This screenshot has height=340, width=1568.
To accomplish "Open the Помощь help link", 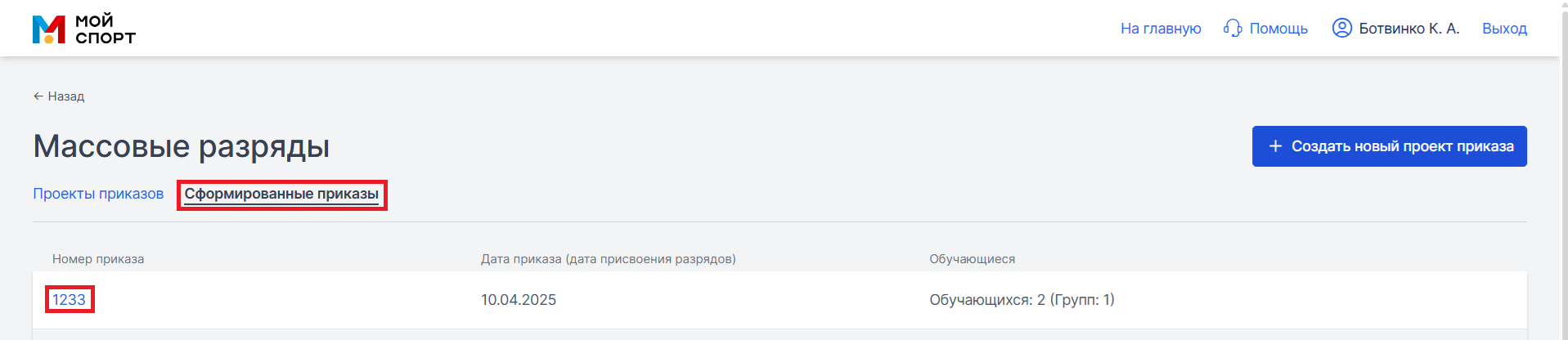I will pyautogui.click(x=1278, y=29).
